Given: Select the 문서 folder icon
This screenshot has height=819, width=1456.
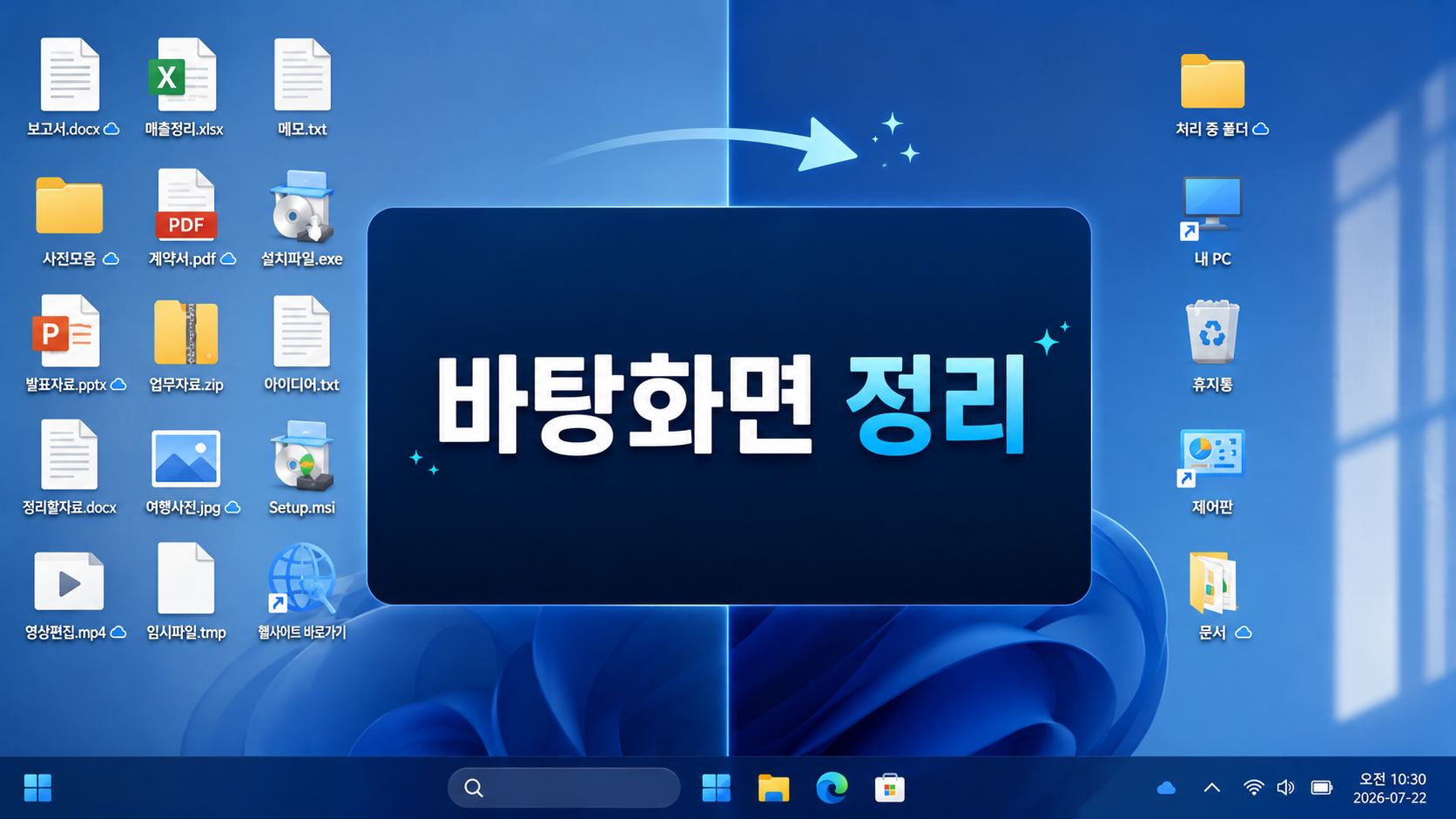Looking at the screenshot, I should 1213,582.
